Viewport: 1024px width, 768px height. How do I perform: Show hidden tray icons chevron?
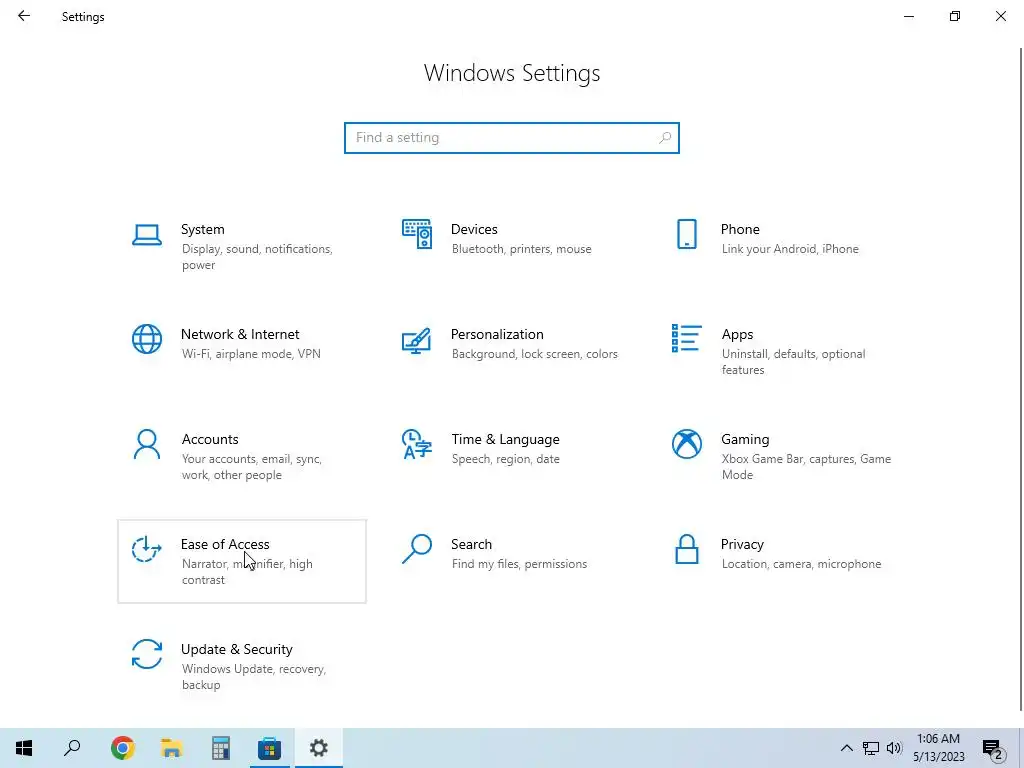coord(846,748)
